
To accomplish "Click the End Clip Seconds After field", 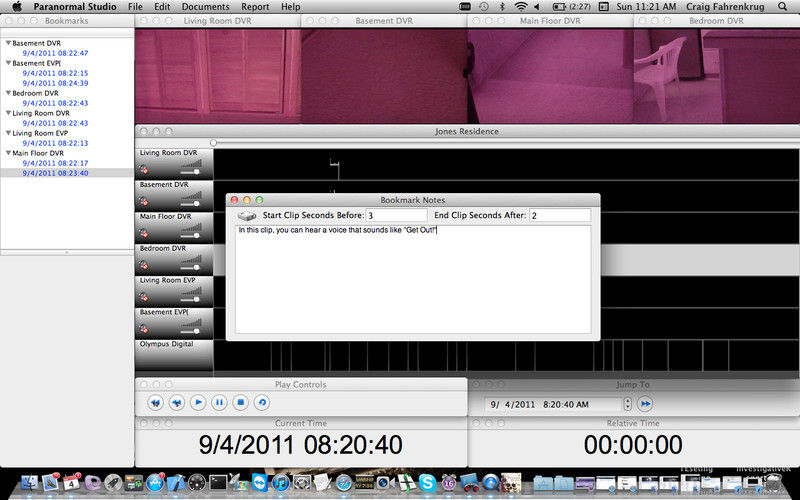I will coord(560,215).
